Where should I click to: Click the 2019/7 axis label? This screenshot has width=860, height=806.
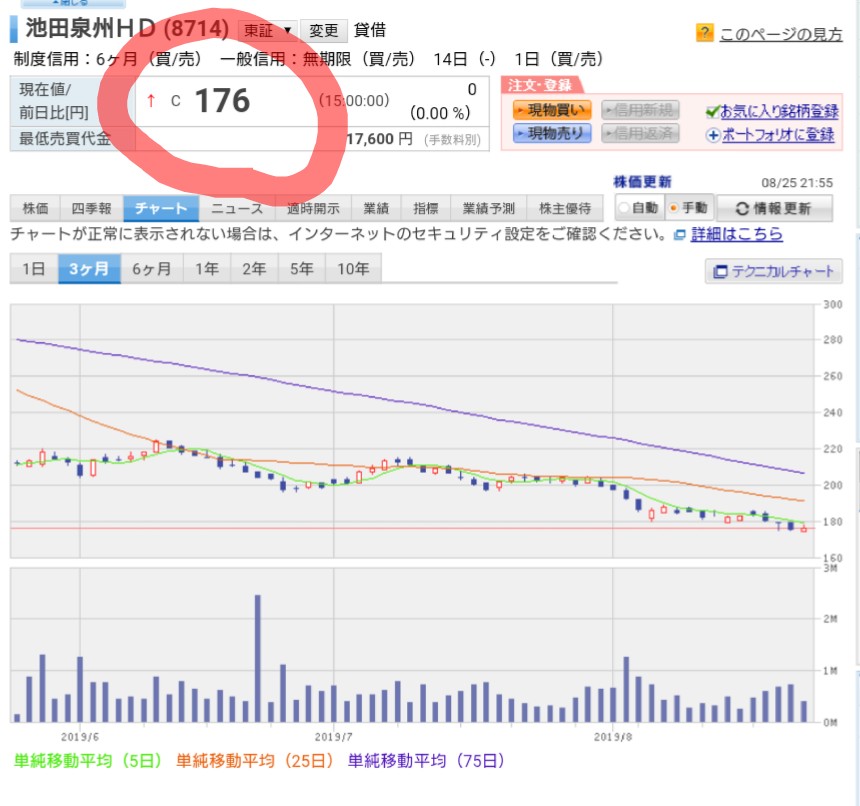click(333, 737)
